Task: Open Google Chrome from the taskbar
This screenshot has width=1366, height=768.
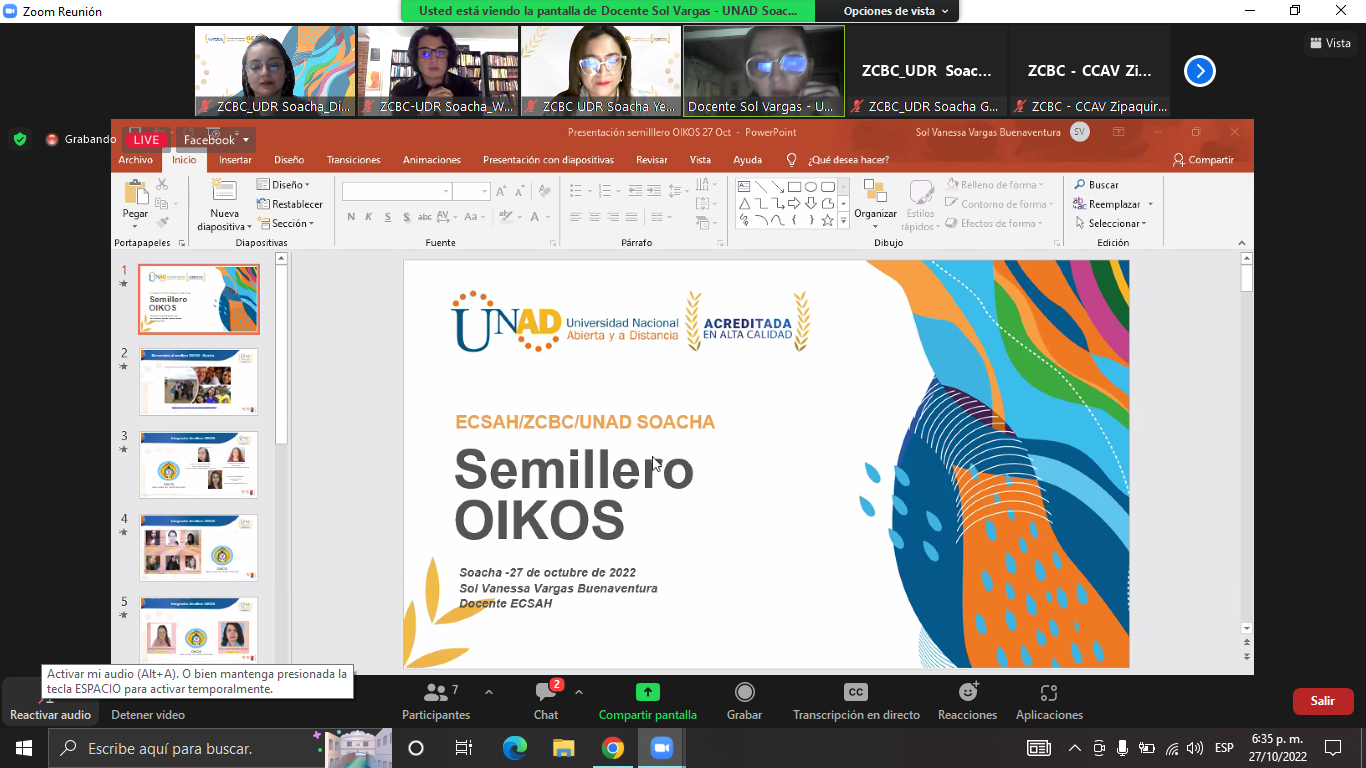Action: [613, 748]
